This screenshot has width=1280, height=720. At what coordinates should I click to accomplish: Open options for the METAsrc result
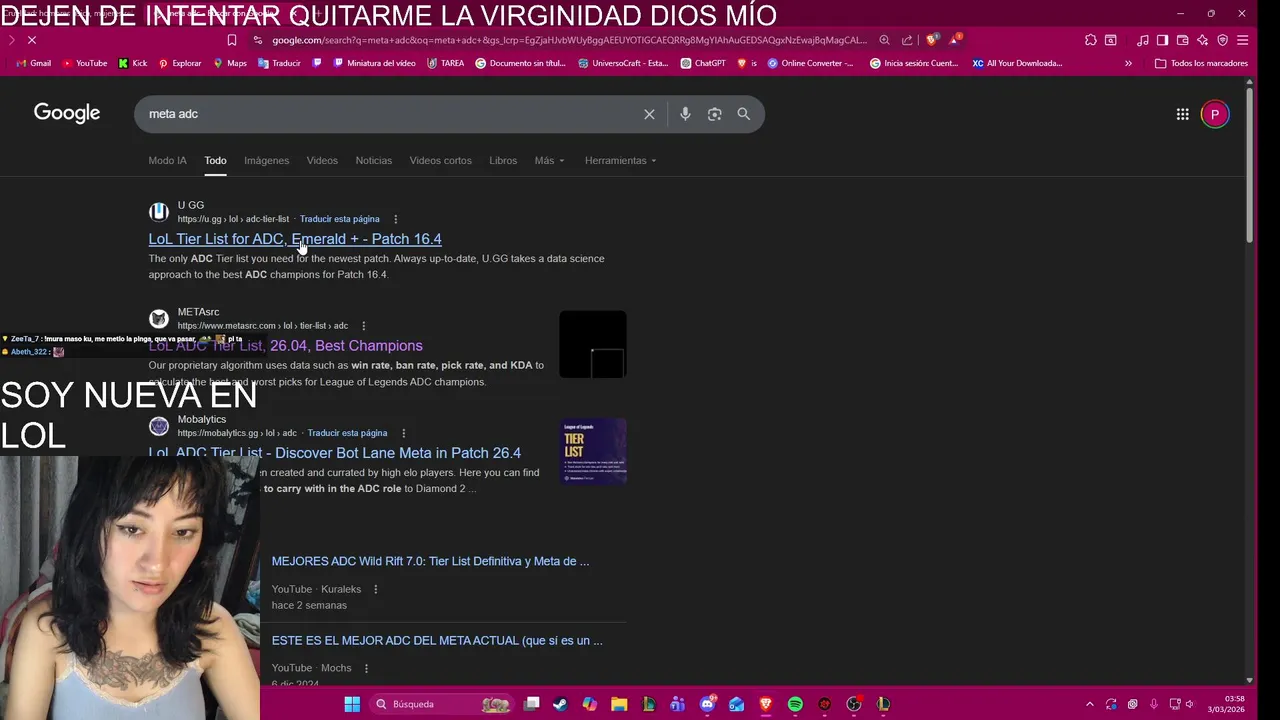click(x=363, y=326)
